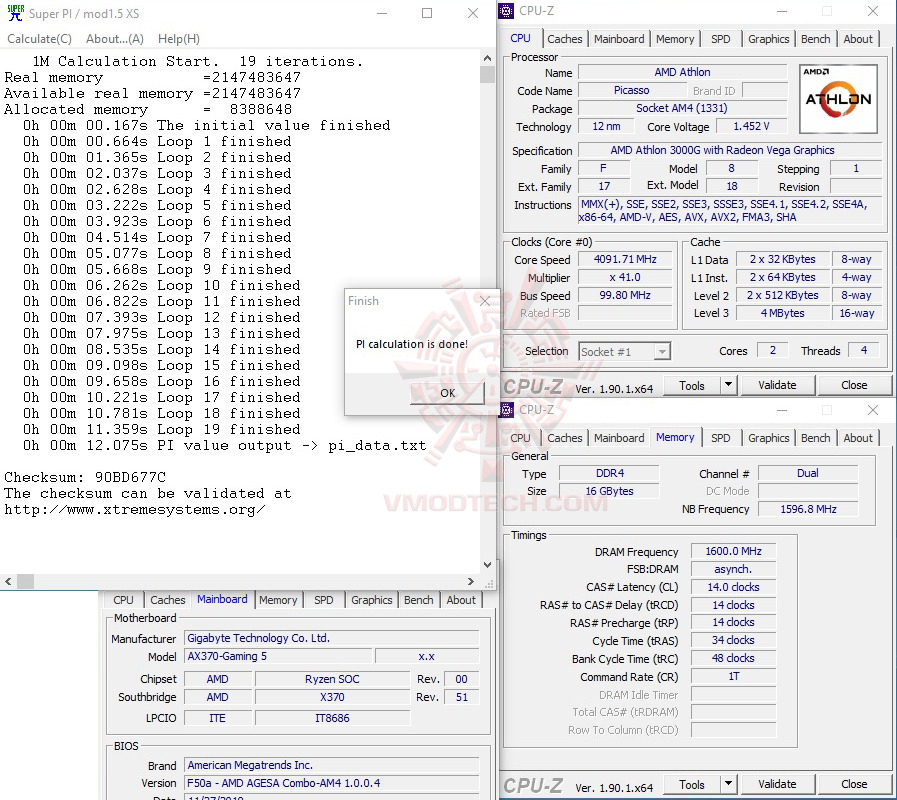Viewport: 897px width, 800px height.
Task: Select Memory tab in the CPU-Z Mainboard window
Action: [x=278, y=600]
